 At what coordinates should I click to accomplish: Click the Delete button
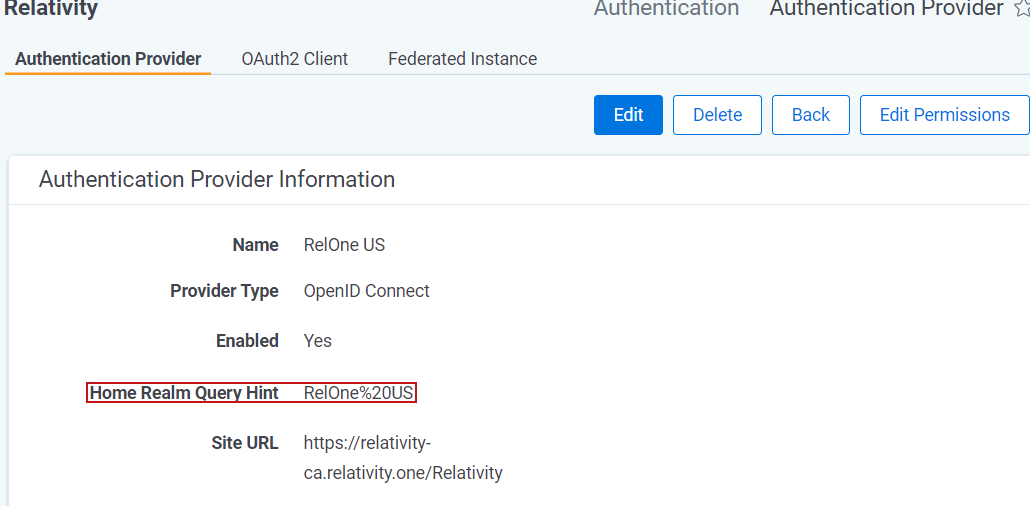(x=717, y=115)
